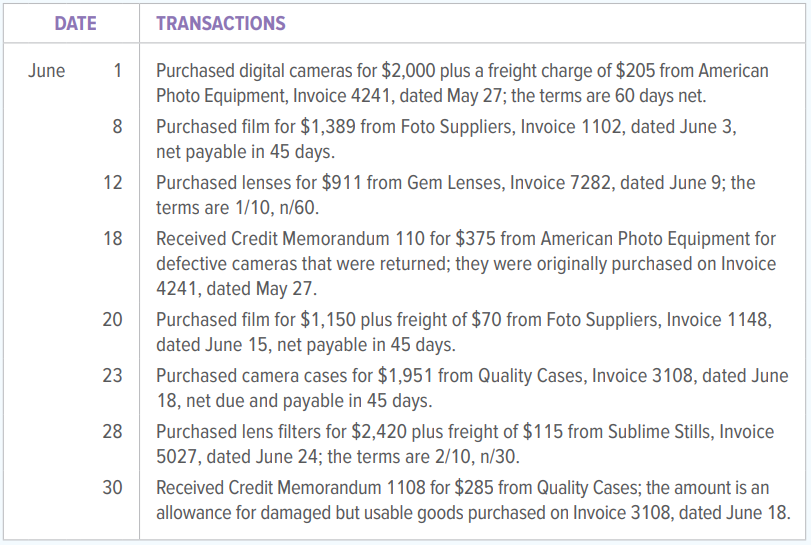Select the date 28 cell

(113, 431)
